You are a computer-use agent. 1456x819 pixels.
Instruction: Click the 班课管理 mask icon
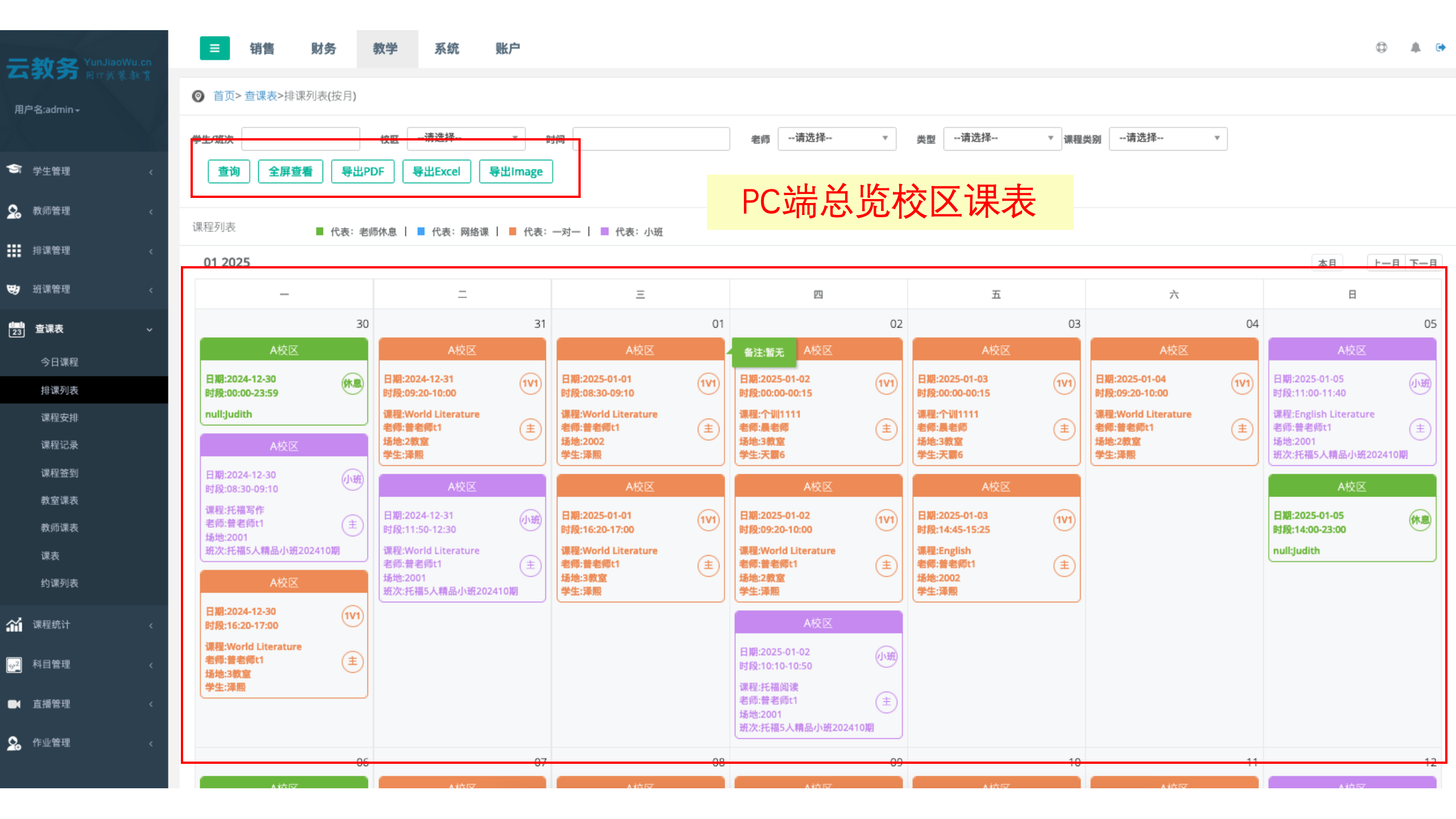tap(14, 289)
